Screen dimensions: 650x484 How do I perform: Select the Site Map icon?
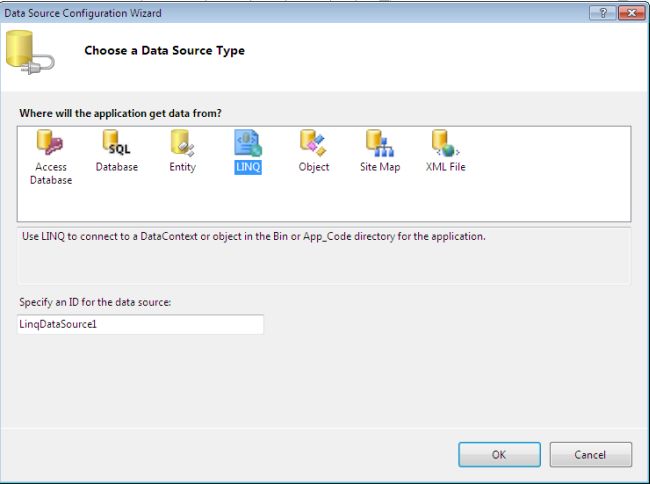pyautogui.click(x=379, y=144)
